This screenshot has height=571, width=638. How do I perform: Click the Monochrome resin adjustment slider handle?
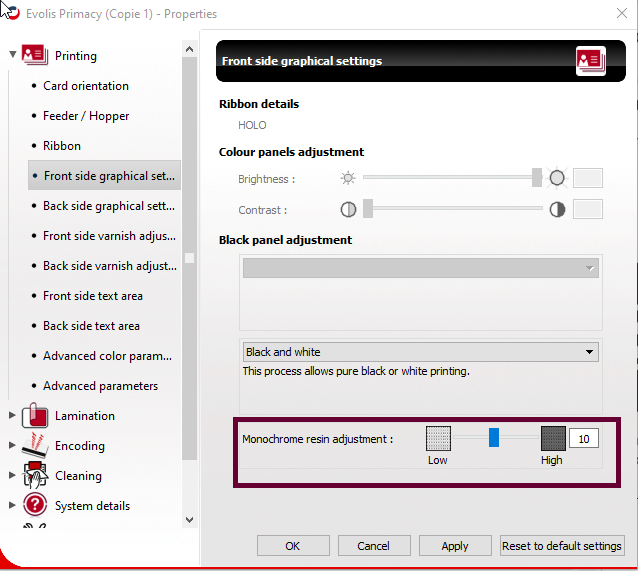point(494,438)
